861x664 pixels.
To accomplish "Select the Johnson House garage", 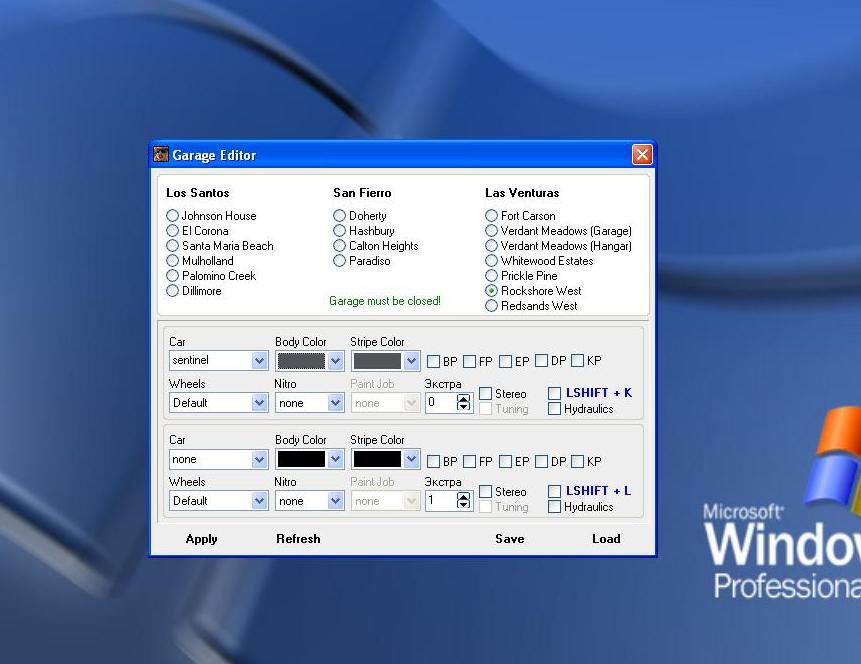I will [173, 216].
